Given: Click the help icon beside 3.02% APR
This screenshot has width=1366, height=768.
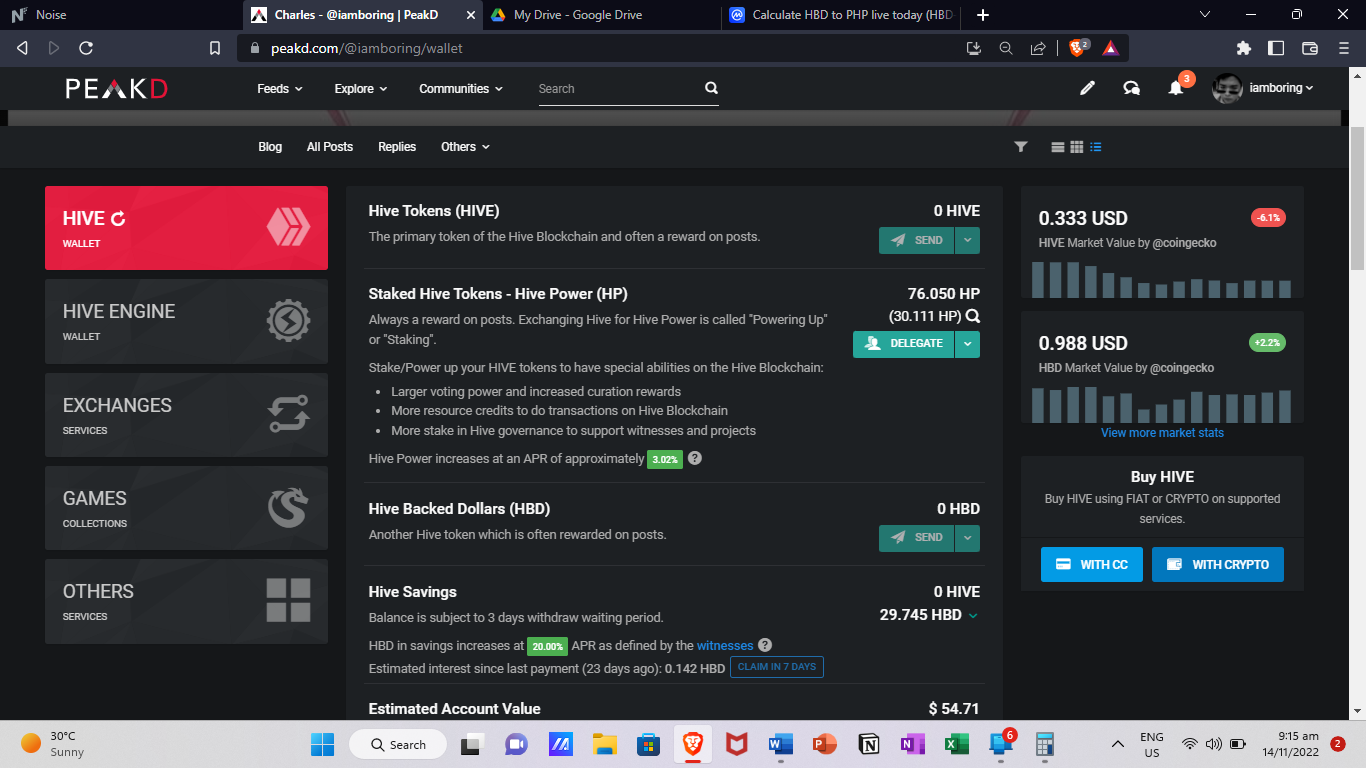Looking at the screenshot, I should click(x=695, y=458).
